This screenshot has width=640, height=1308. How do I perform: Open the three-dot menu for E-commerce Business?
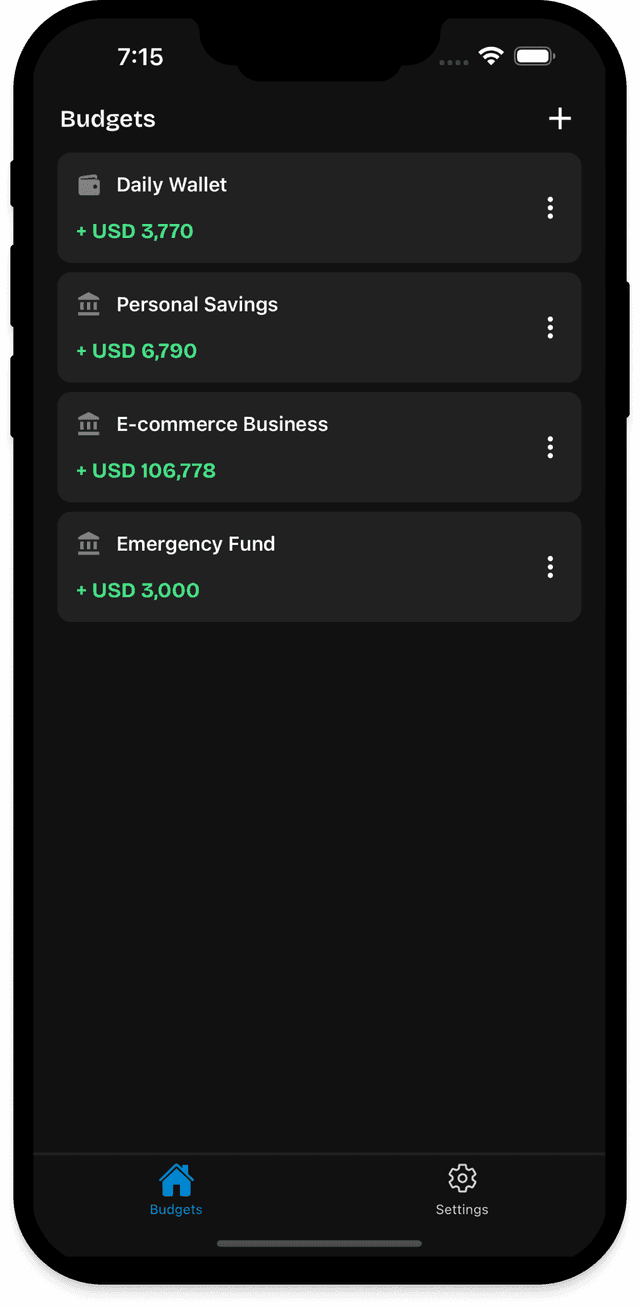click(x=550, y=447)
